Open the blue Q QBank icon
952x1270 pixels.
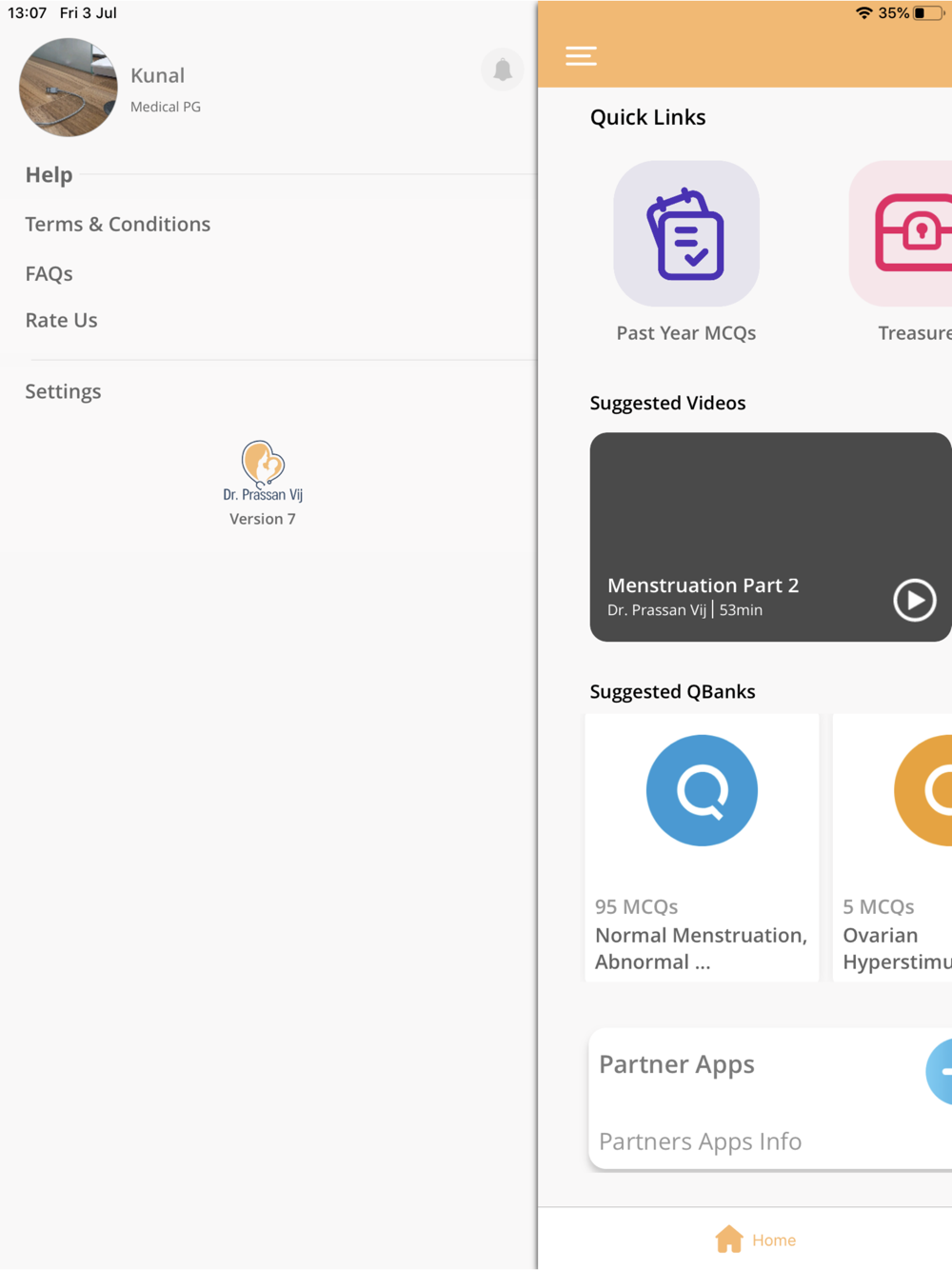(x=702, y=790)
